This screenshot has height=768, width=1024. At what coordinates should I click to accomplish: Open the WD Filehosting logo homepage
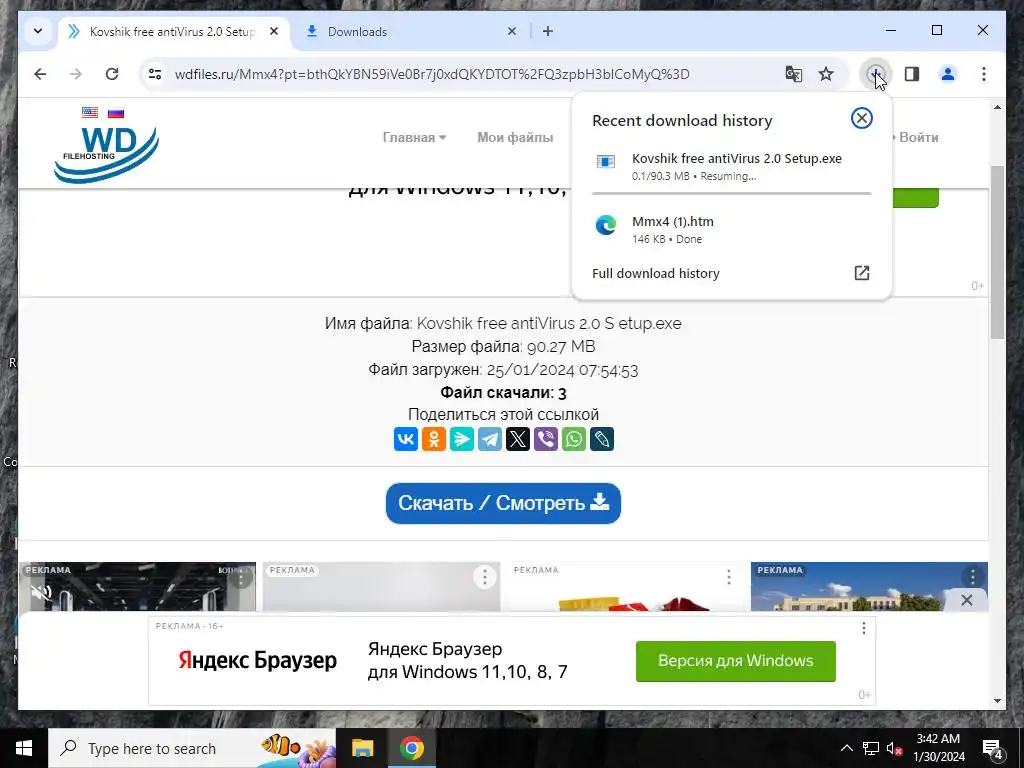click(106, 154)
